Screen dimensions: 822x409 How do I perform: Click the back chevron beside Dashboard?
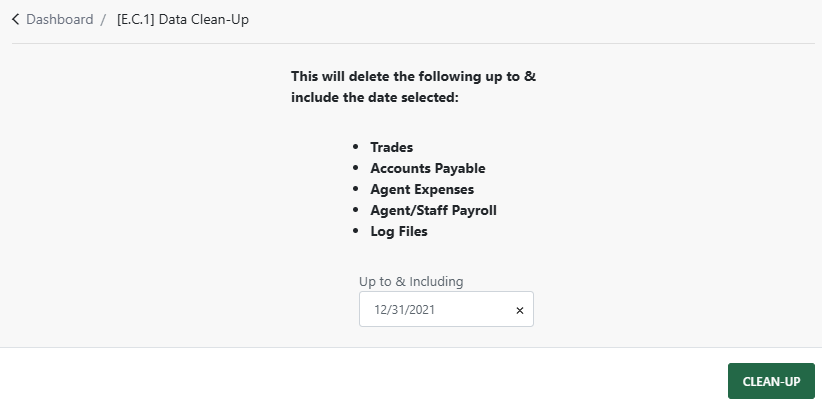tap(15, 19)
